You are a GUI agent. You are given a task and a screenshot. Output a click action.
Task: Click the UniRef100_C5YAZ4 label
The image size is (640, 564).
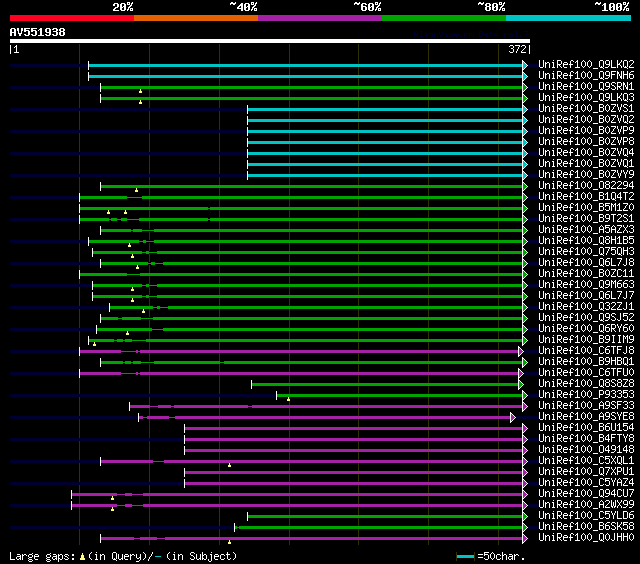click(586, 483)
